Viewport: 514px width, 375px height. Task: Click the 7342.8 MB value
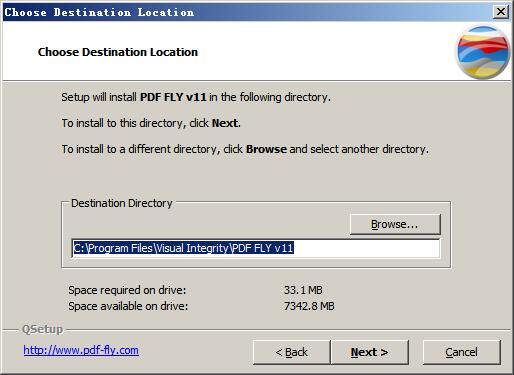coord(309,306)
